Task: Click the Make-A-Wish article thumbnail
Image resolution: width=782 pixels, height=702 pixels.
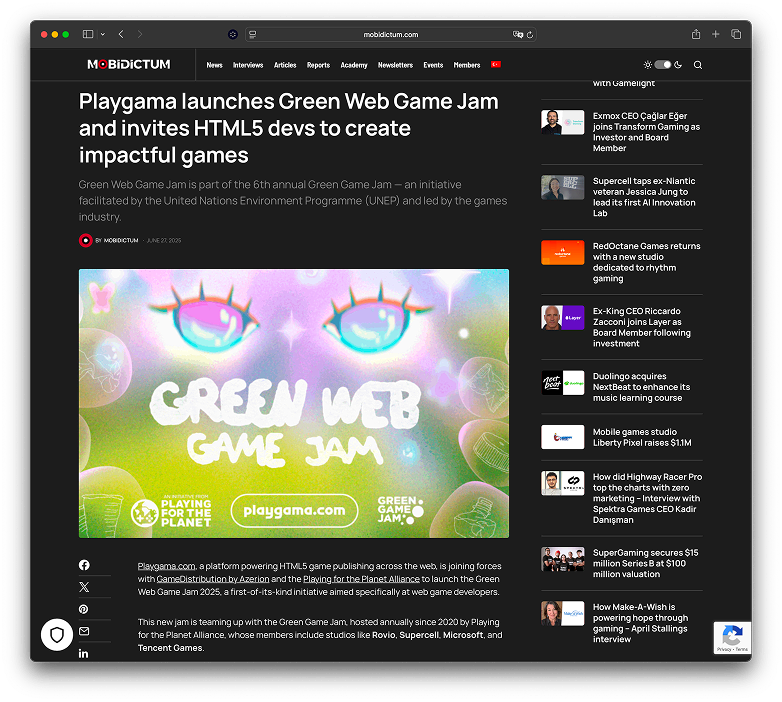Action: 563,613
